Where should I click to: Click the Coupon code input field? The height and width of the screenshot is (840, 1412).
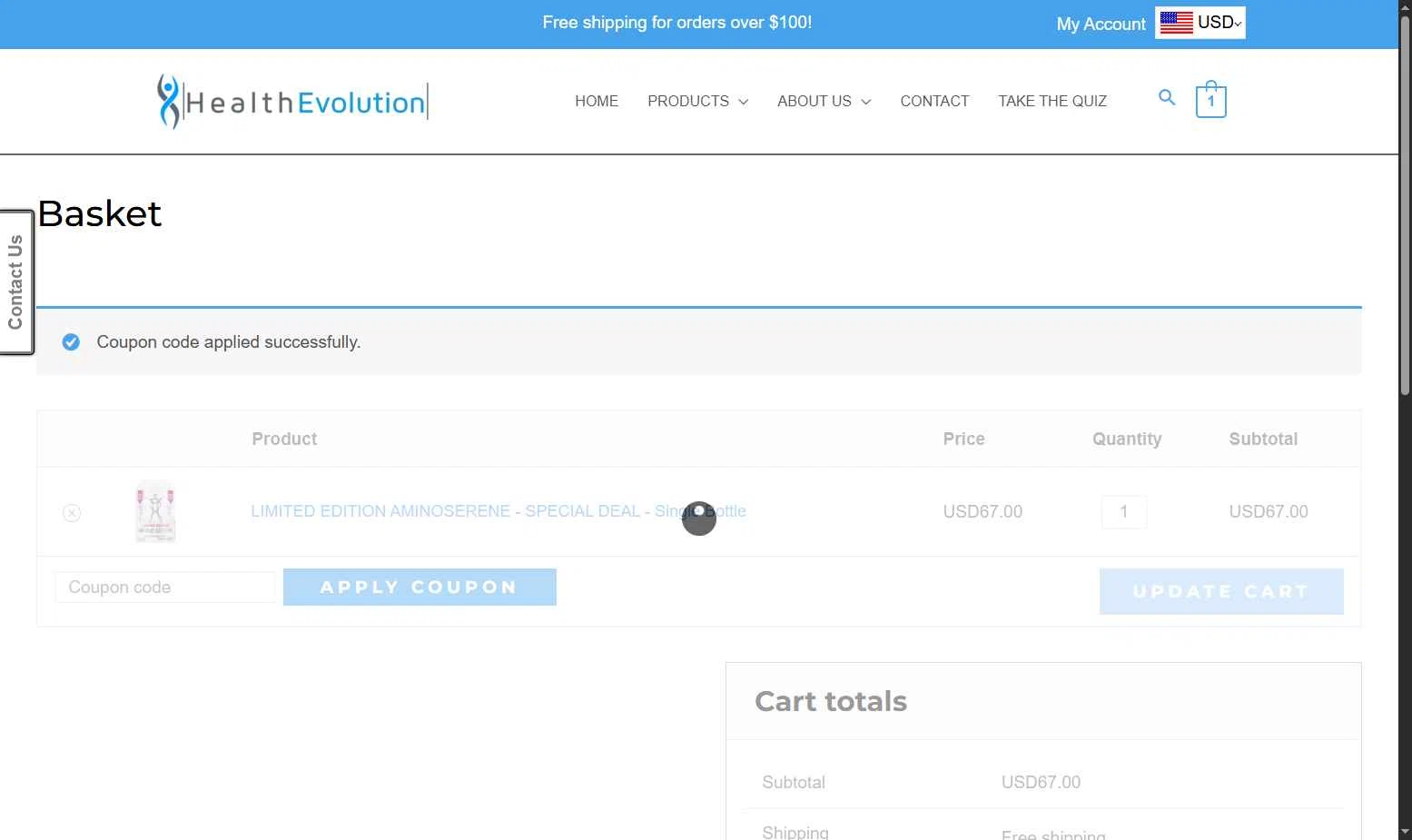164,587
